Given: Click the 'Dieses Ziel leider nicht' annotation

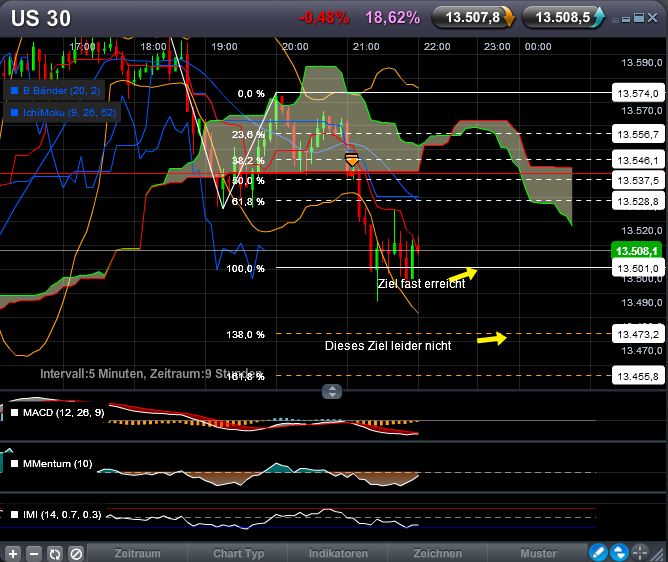Looking at the screenshot, I should coord(388,346).
